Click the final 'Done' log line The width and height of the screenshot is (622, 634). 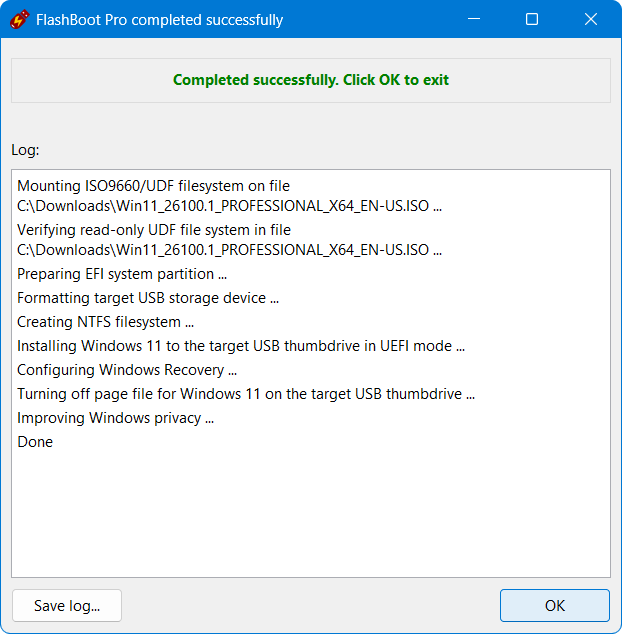click(x=35, y=442)
